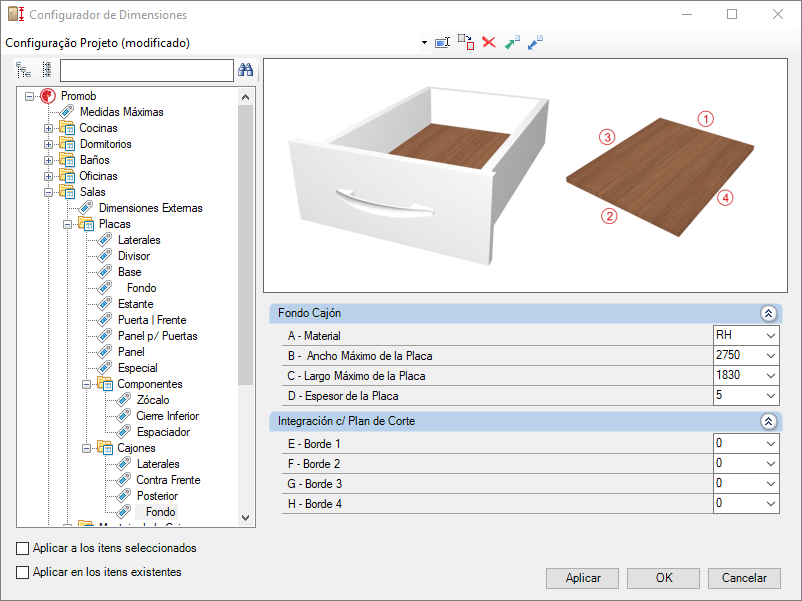Click the tag icon beside Divisor

click(x=104, y=256)
